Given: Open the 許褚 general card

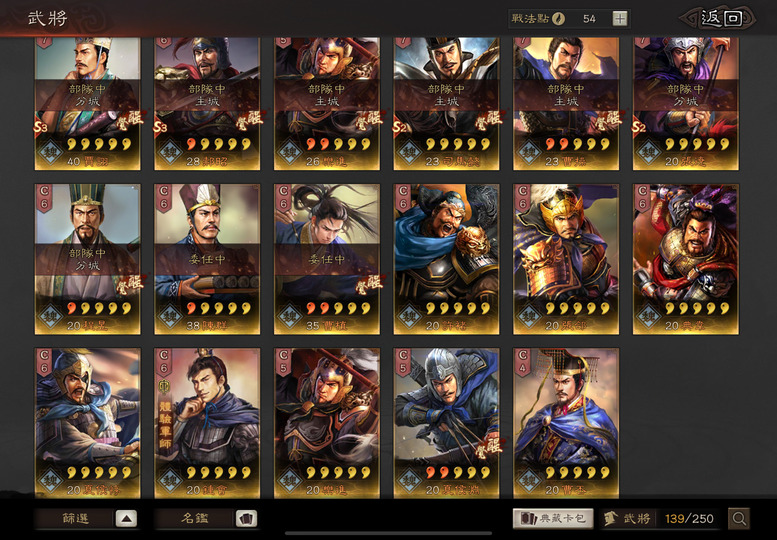Looking at the screenshot, I should click(x=446, y=259).
